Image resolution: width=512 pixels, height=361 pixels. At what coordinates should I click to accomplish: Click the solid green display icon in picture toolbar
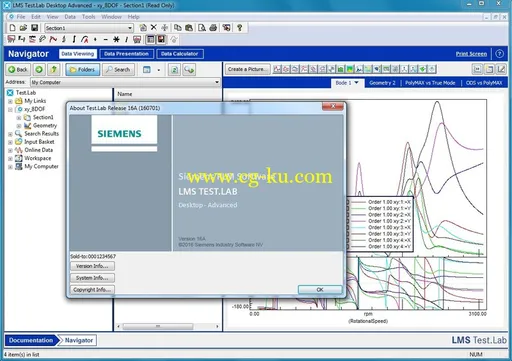340,69
